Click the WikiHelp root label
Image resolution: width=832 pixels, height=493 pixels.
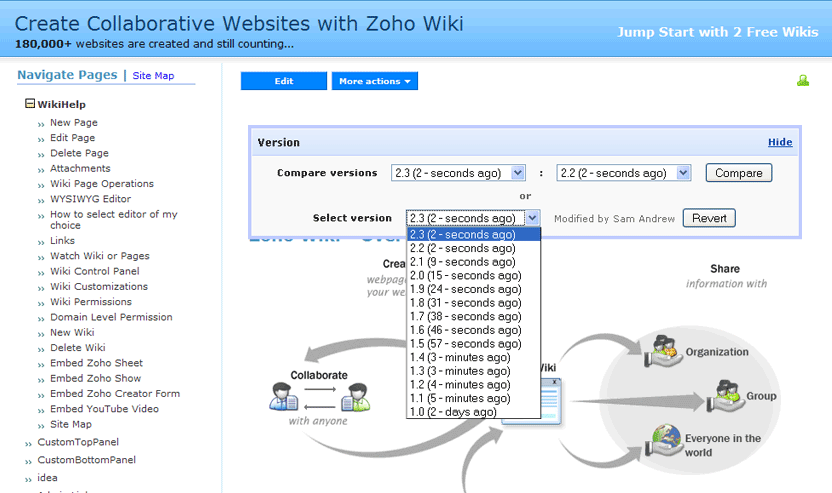pos(62,105)
